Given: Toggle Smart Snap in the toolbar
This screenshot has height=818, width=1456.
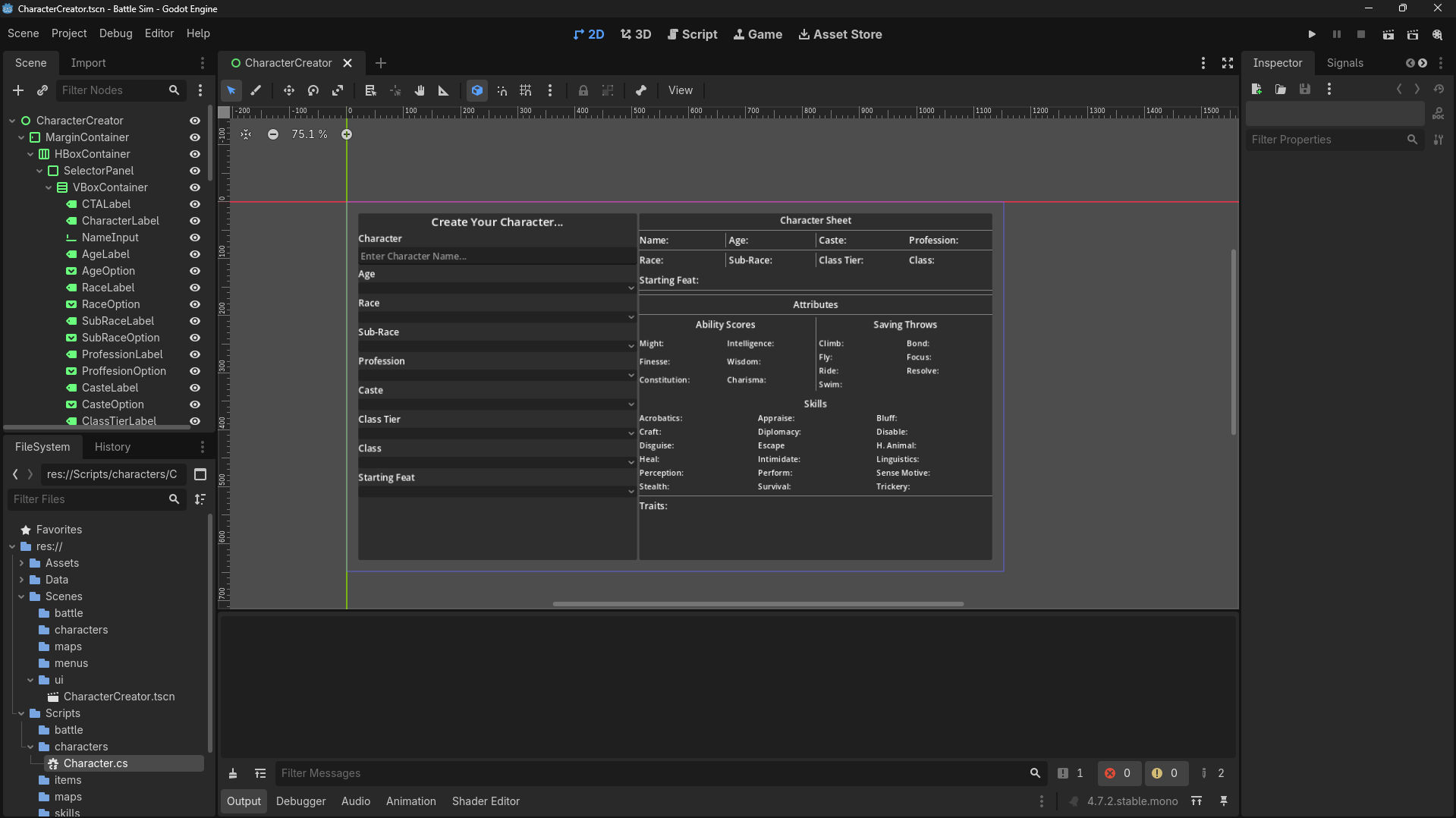Looking at the screenshot, I should [x=502, y=90].
